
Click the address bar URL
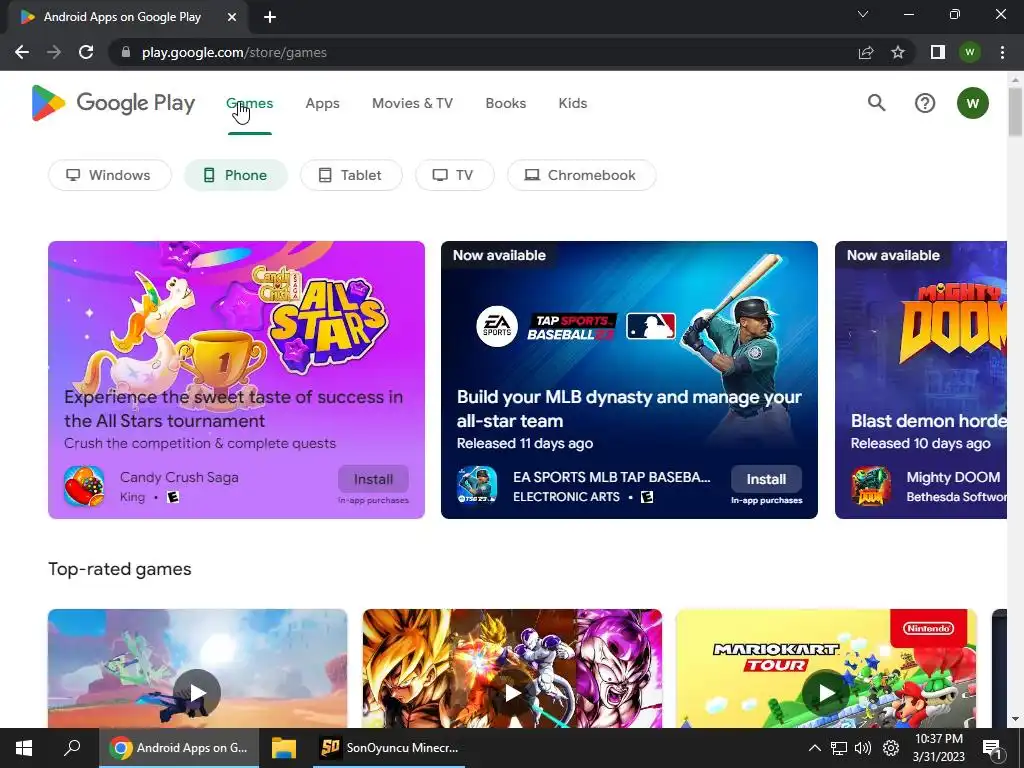coord(234,52)
